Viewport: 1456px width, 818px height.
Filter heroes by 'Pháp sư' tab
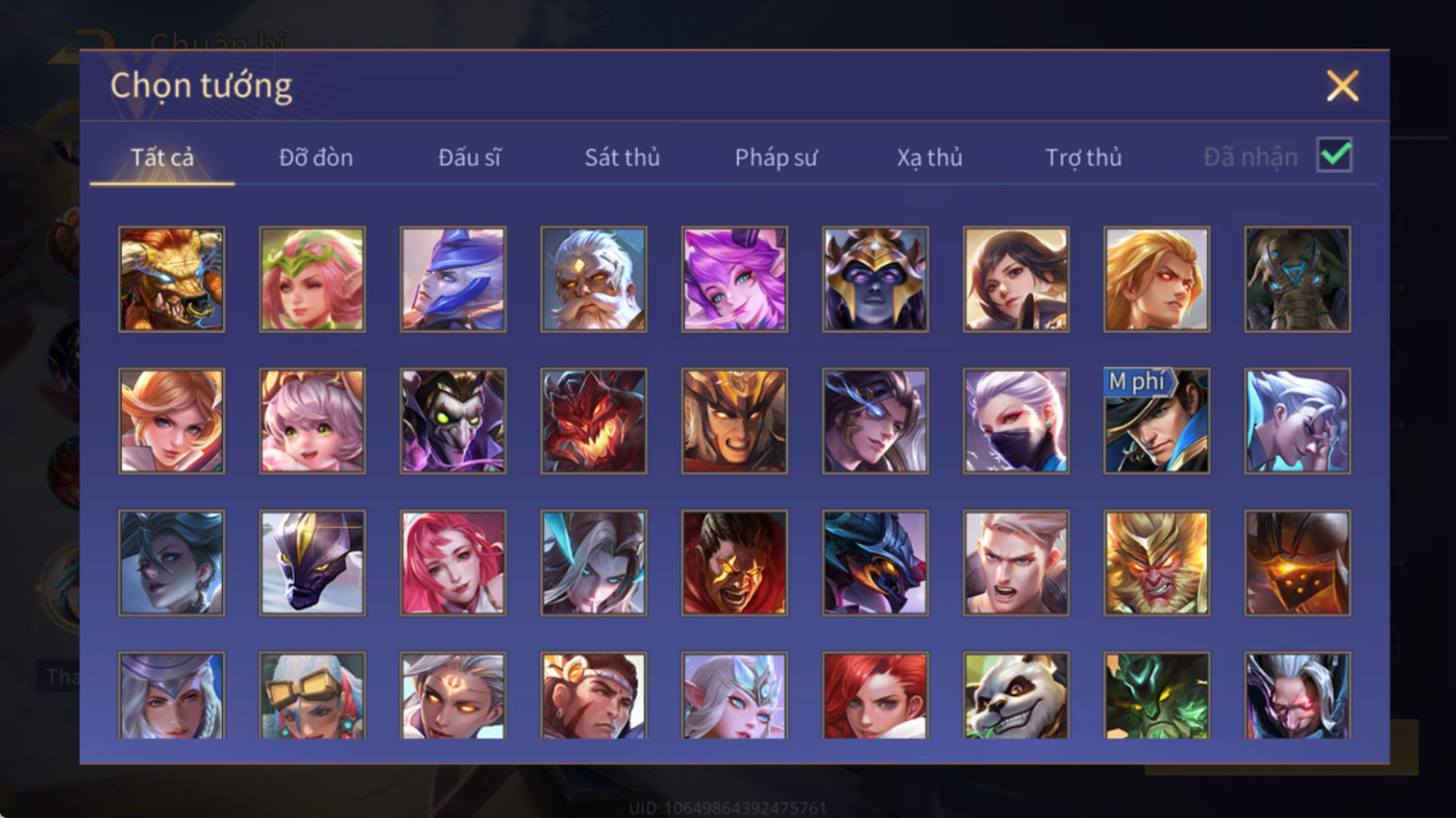point(776,157)
